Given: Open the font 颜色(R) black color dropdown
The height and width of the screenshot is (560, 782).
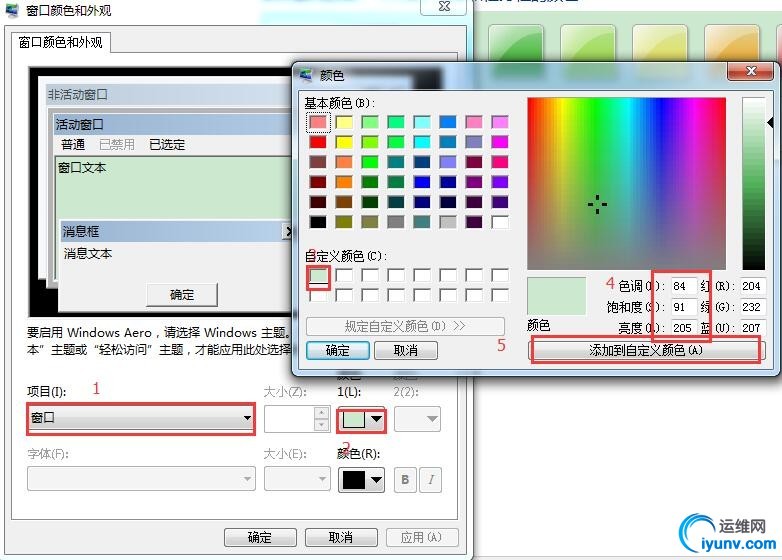Looking at the screenshot, I should (362, 480).
